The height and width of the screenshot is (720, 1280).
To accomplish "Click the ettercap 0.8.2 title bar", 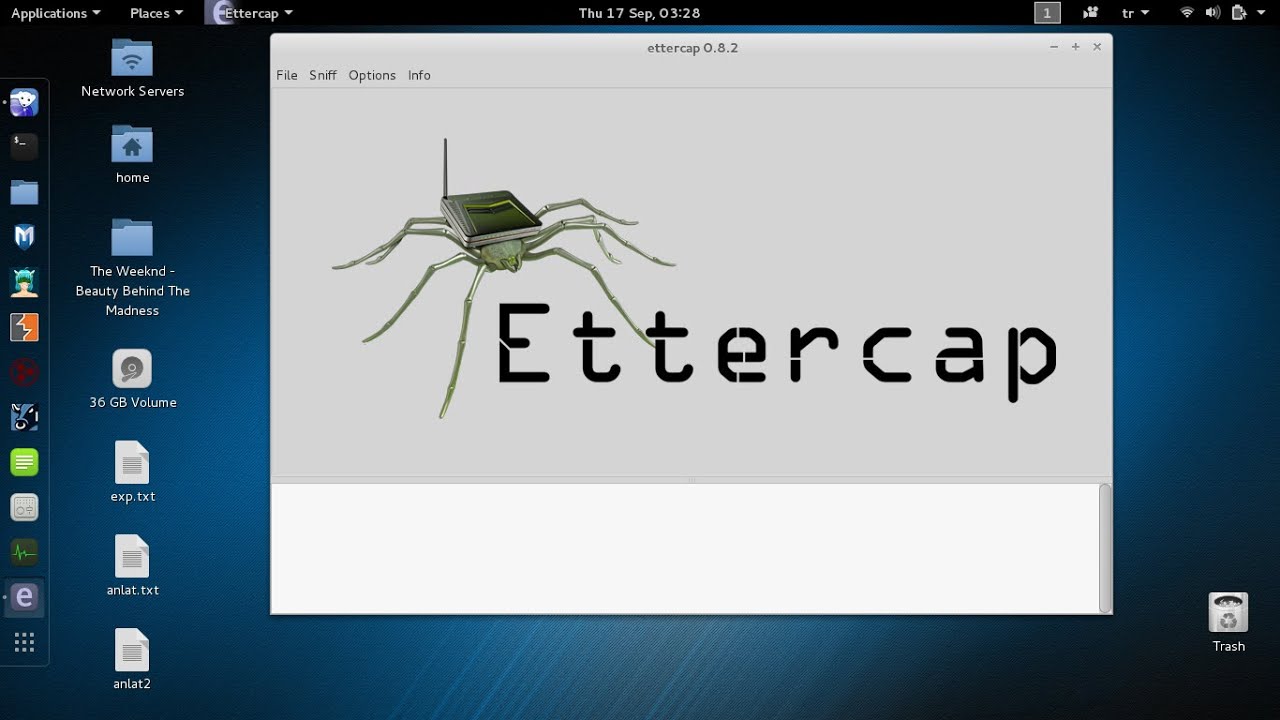I will 692,48.
